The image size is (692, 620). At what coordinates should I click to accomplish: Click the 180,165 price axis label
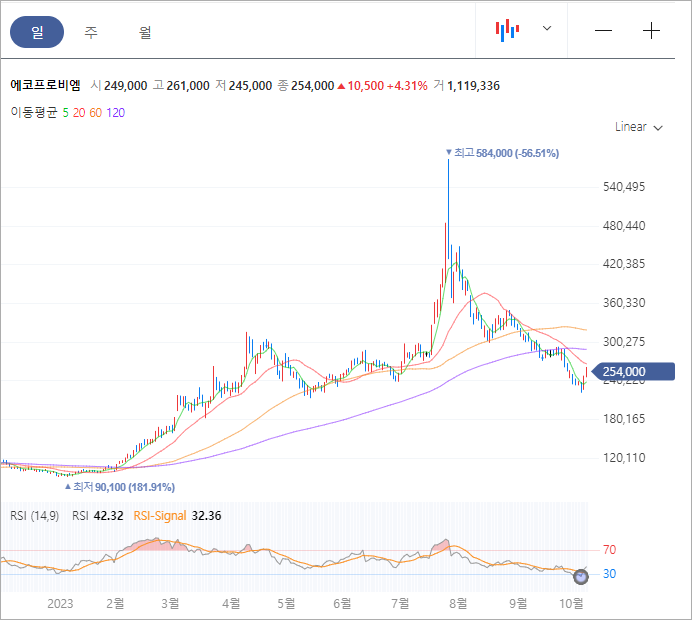click(624, 418)
